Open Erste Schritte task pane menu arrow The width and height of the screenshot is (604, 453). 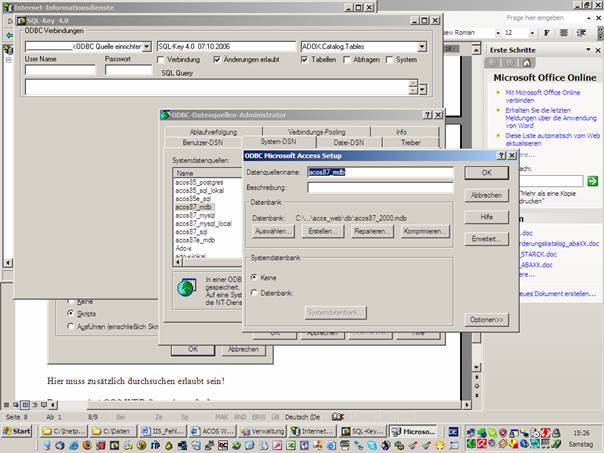coord(588,50)
